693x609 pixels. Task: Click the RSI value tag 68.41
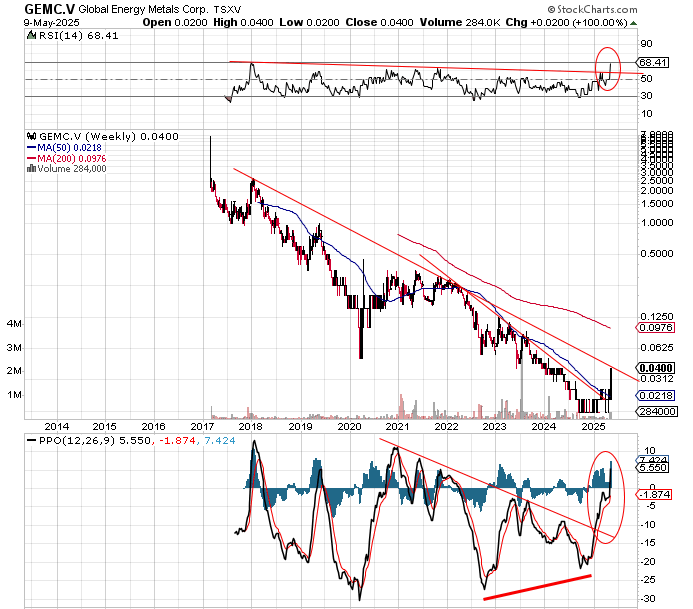coord(652,63)
